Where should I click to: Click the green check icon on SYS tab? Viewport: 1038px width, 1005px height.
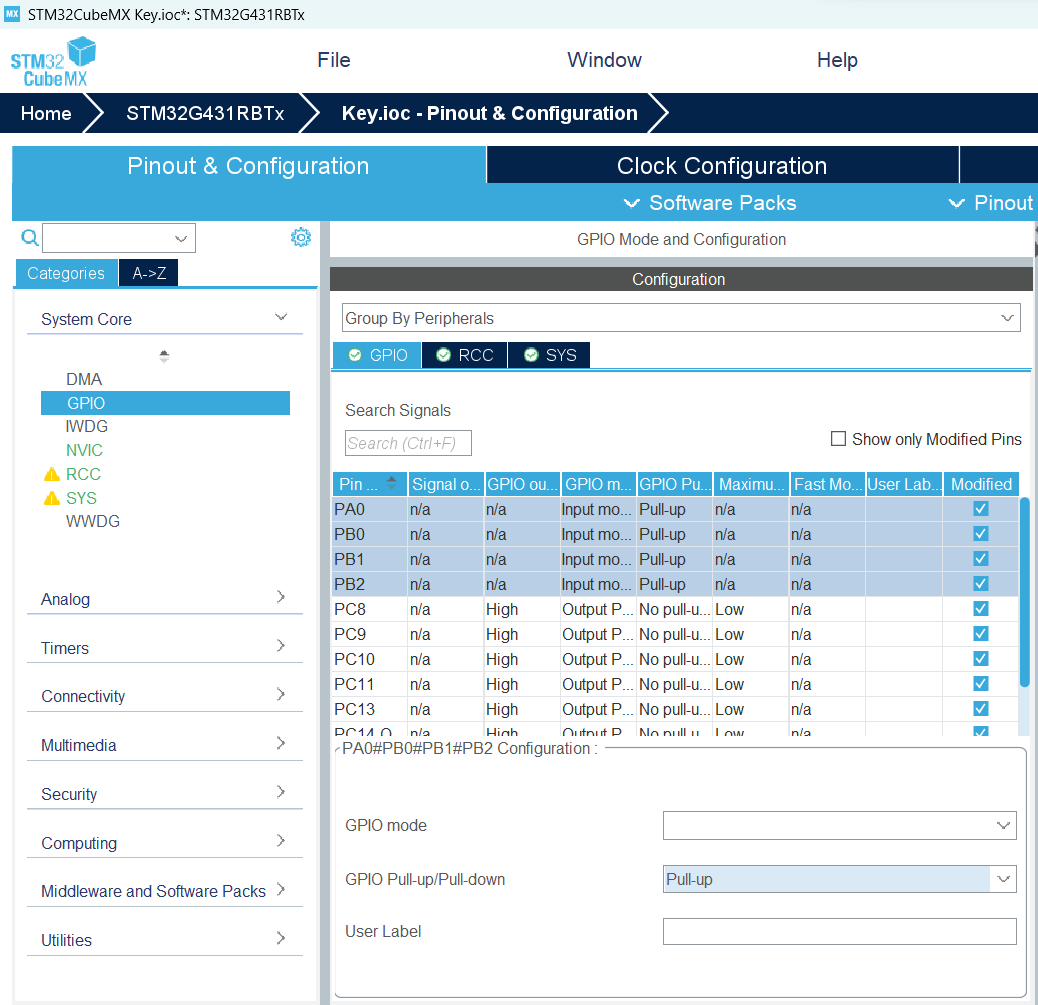[531, 355]
